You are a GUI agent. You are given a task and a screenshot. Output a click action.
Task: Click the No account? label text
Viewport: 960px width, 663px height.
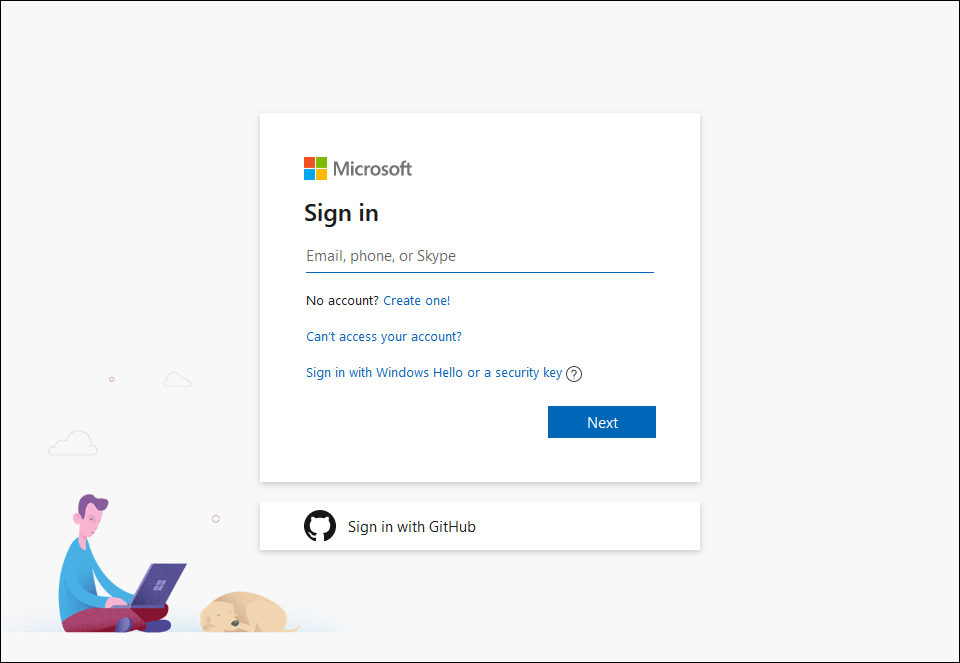pyautogui.click(x=342, y=300)
